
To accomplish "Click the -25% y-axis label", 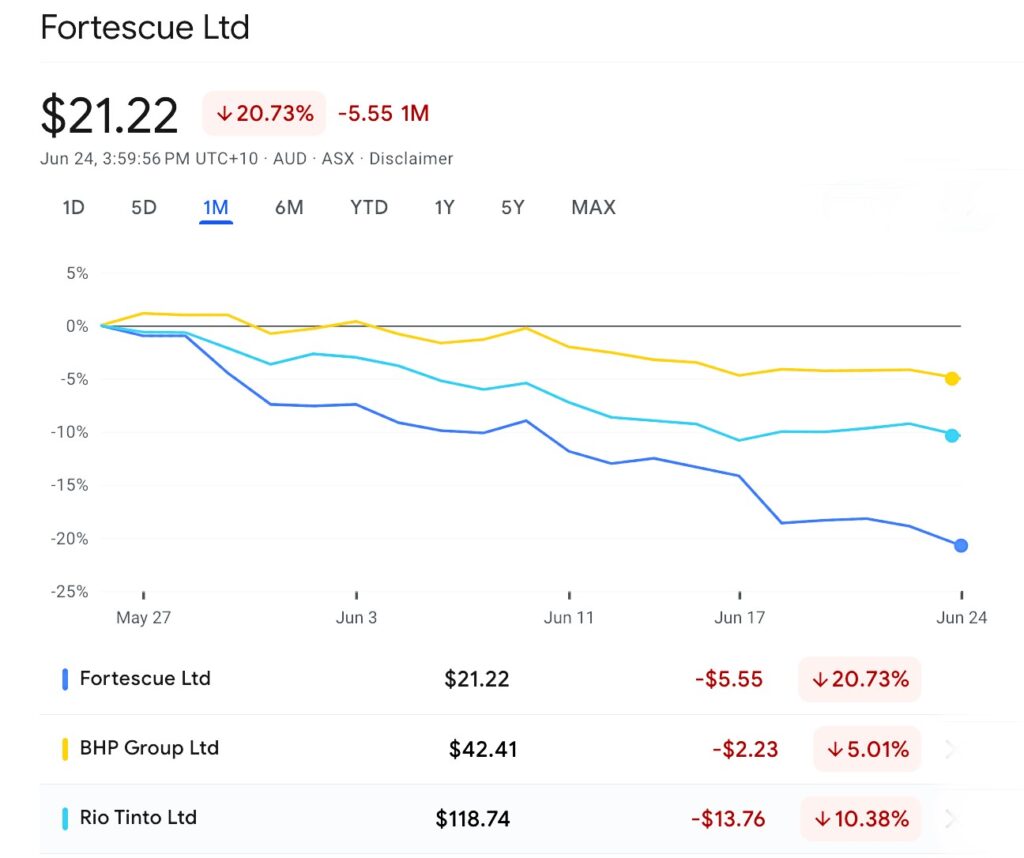I will [70, 592].
